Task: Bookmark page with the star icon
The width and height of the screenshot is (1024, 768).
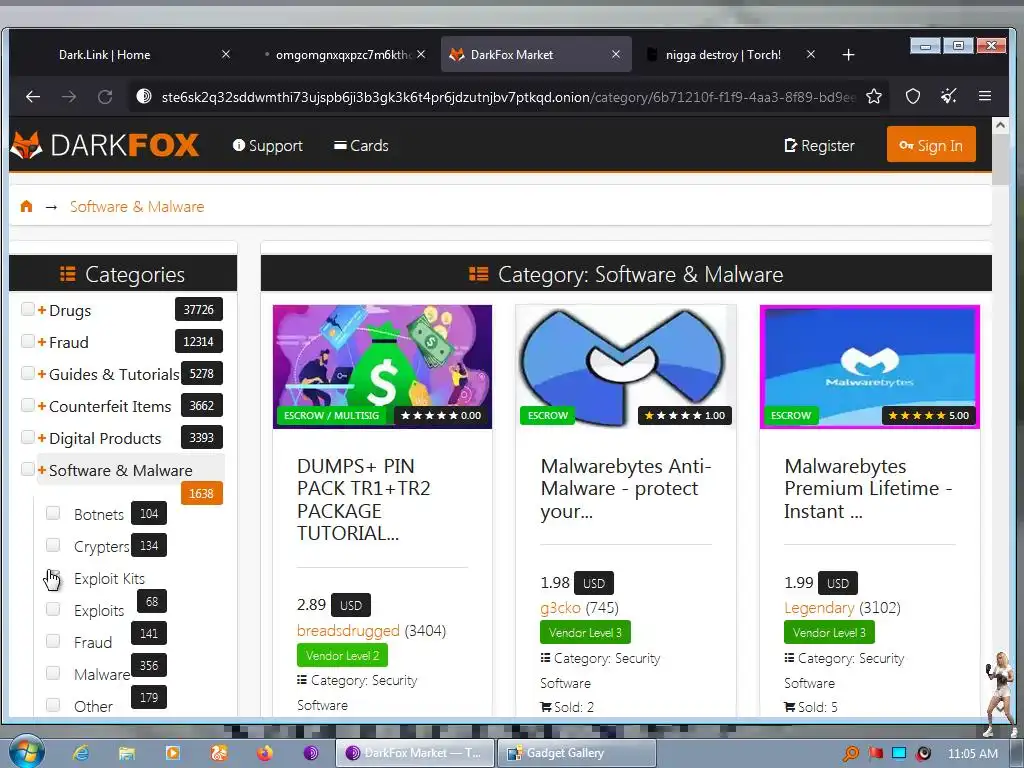Action: (873, 97)
